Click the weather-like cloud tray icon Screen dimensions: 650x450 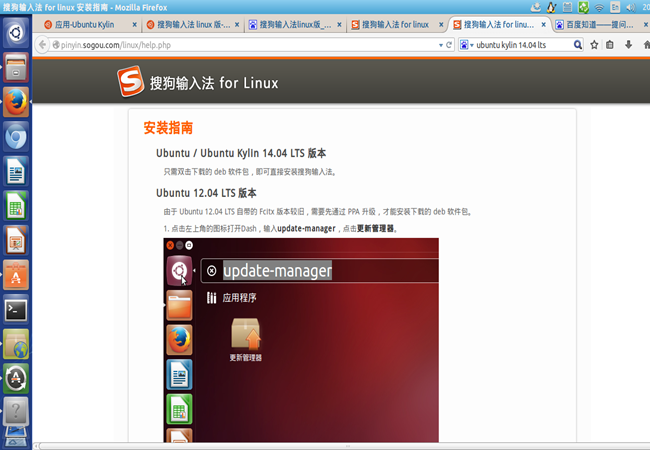coord(536,7)
